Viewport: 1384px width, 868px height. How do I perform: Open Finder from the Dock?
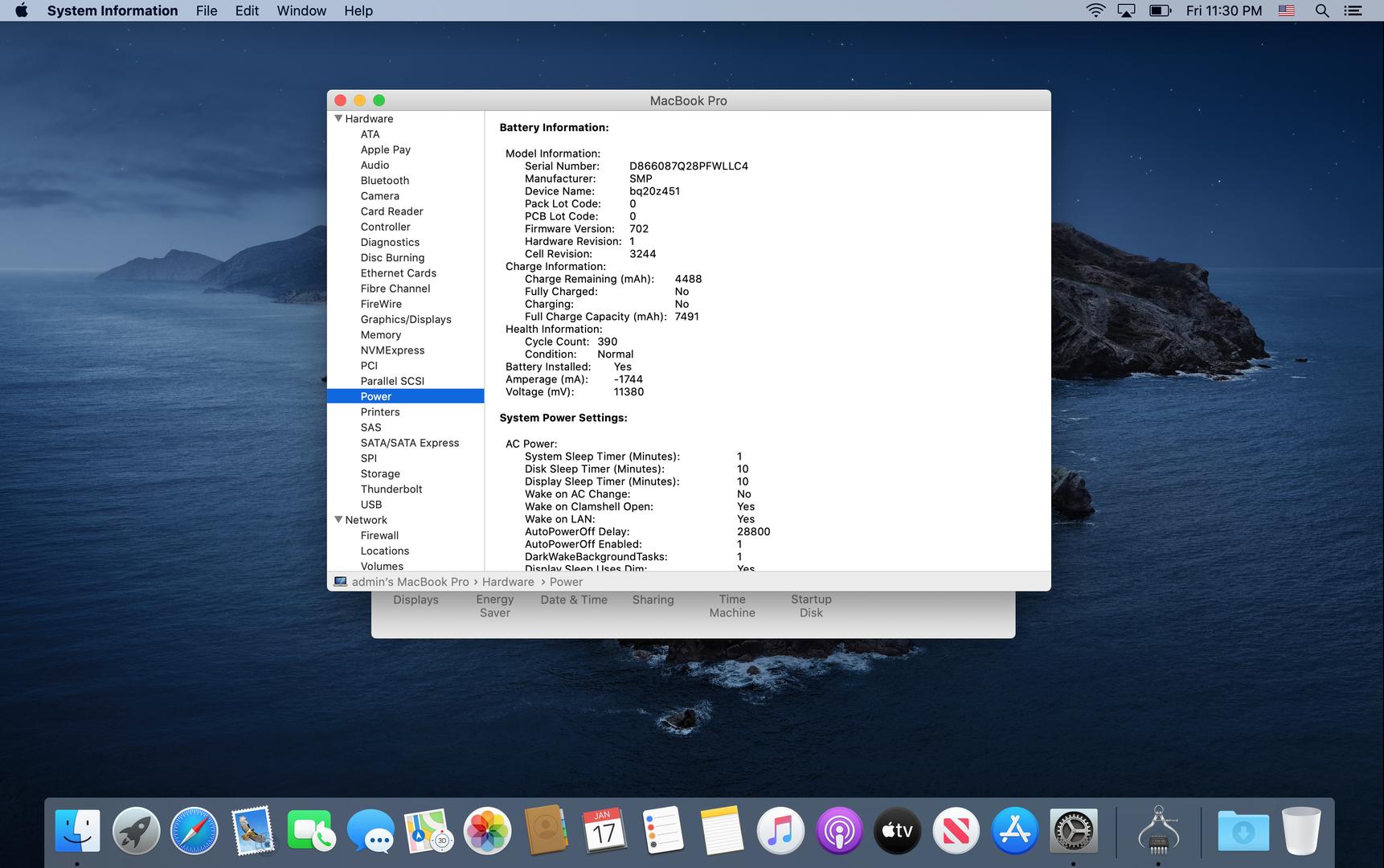pyautogui.click(x=78, y=830)
